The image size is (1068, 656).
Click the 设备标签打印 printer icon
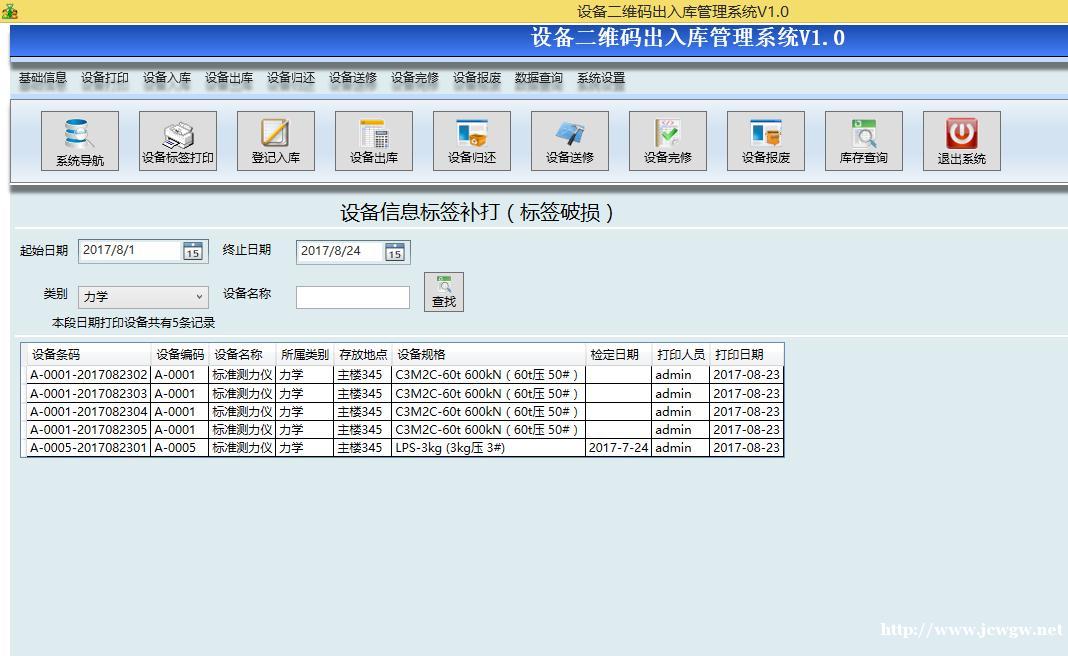click(177, 140)
